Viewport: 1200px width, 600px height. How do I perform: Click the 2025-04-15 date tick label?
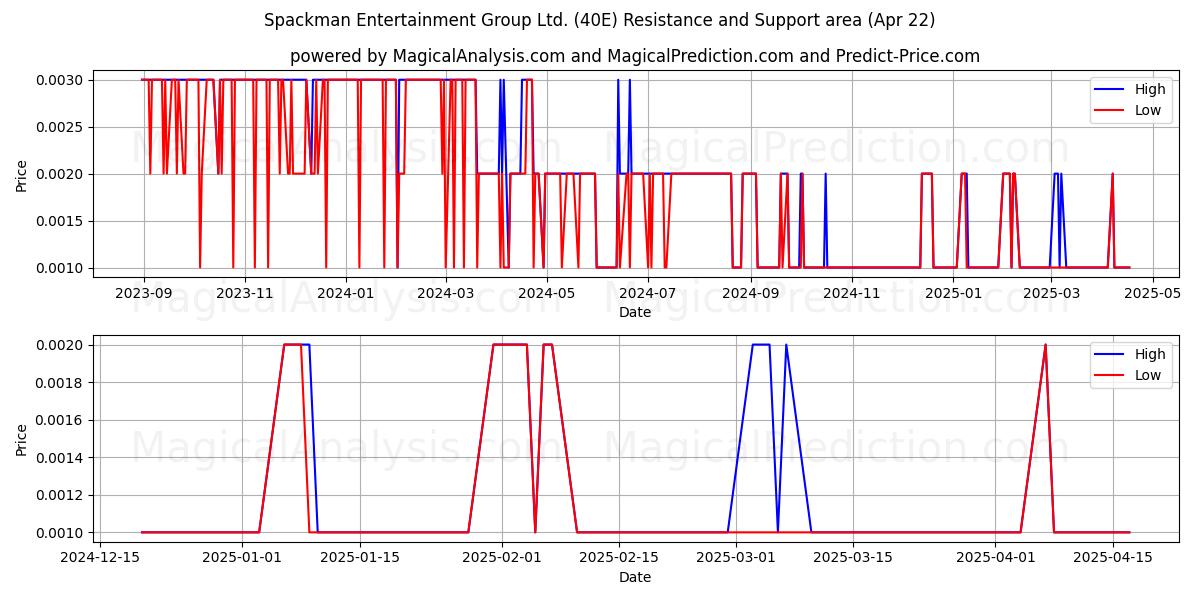pyautogui.click(x=1113, y=557)
